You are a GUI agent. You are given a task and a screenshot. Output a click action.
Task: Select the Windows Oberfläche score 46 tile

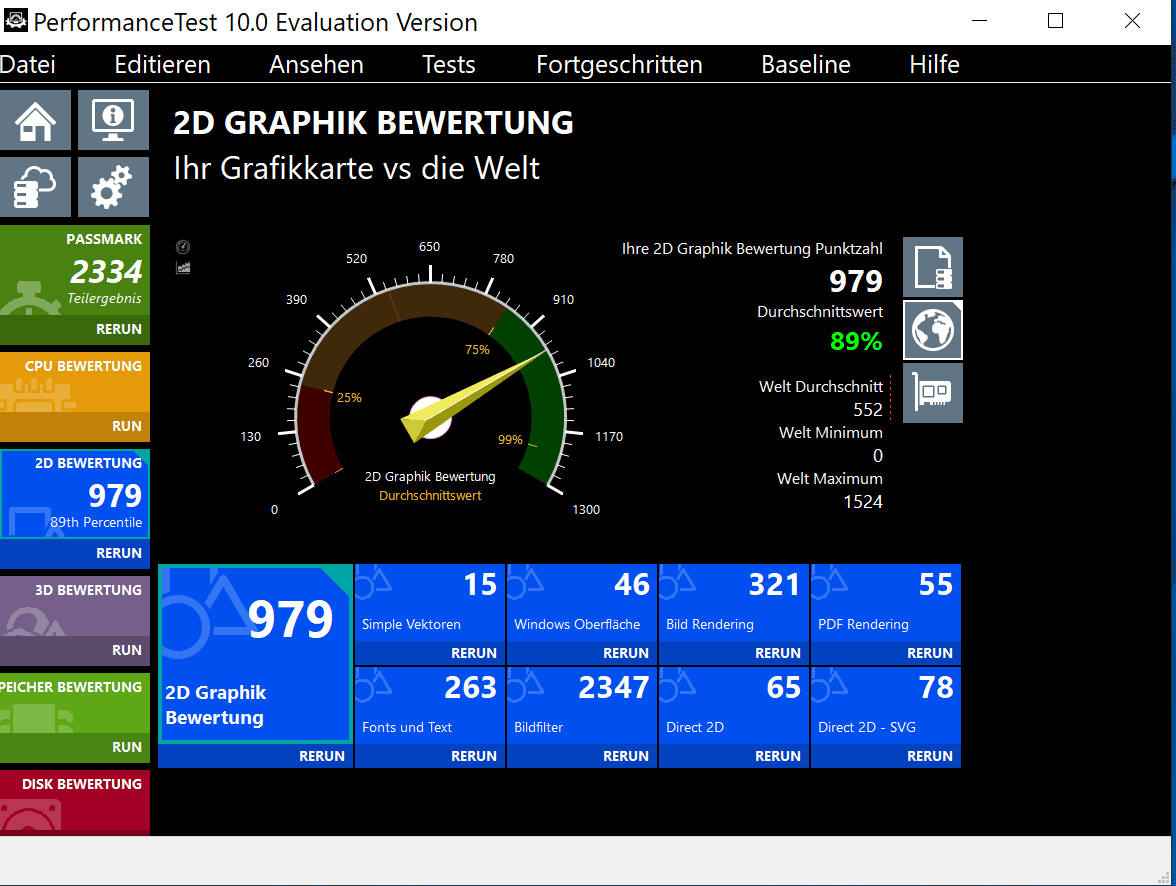point(582,602)
